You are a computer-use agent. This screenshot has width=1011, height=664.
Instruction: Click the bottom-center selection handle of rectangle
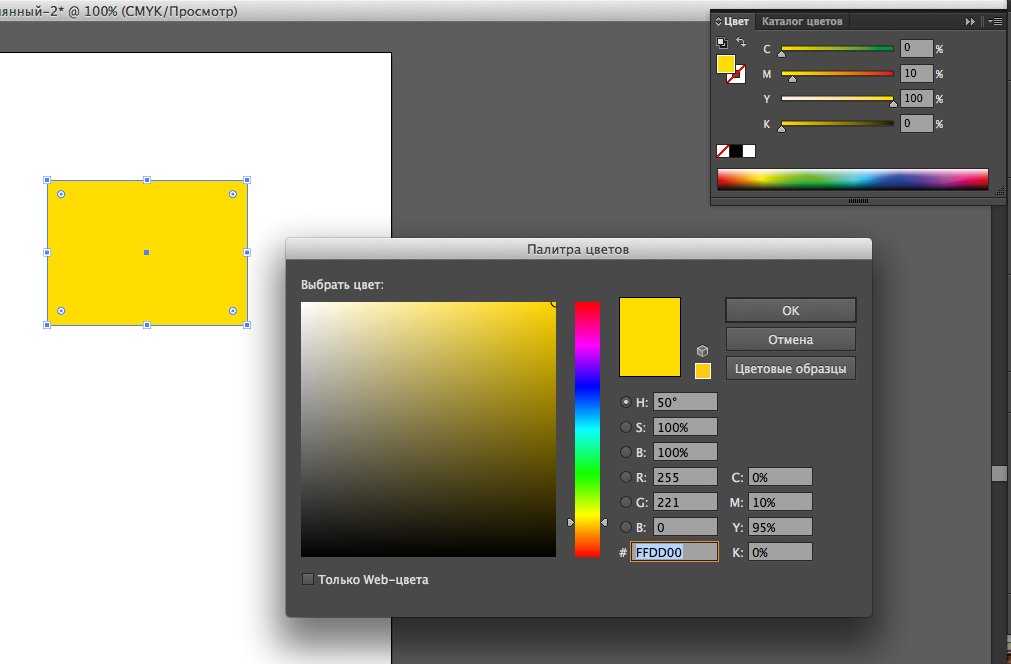147,325
